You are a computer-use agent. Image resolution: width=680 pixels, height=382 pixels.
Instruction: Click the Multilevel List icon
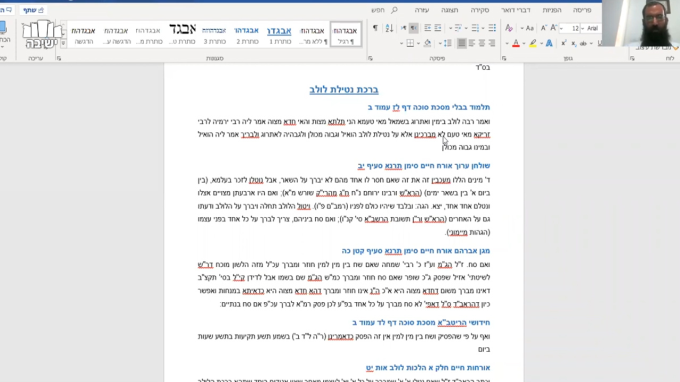[x=458, y=29]
